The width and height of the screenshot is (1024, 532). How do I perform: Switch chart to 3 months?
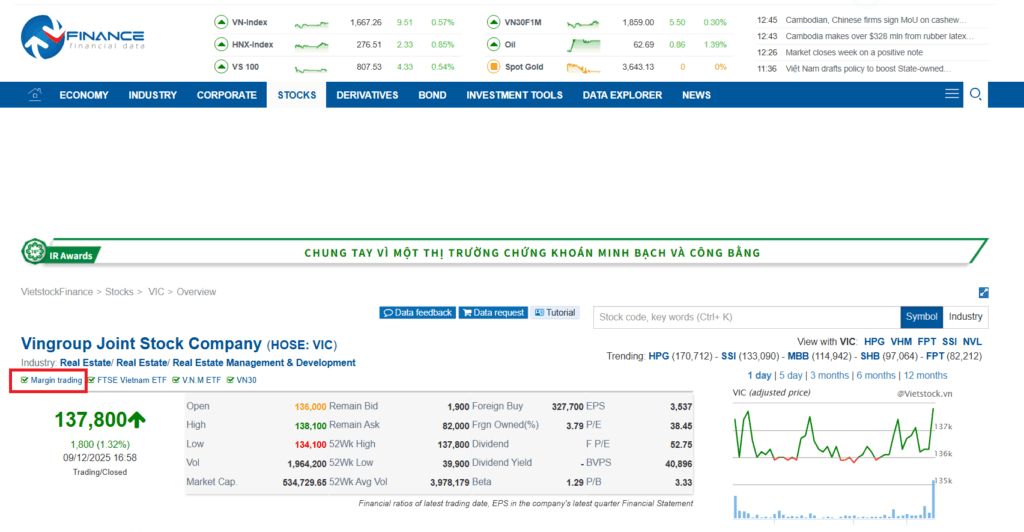[829, 375]
